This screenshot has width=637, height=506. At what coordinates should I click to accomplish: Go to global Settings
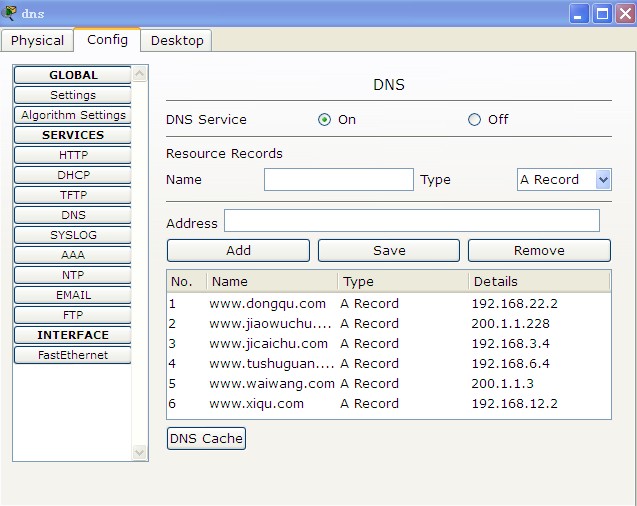coord(73,95)
